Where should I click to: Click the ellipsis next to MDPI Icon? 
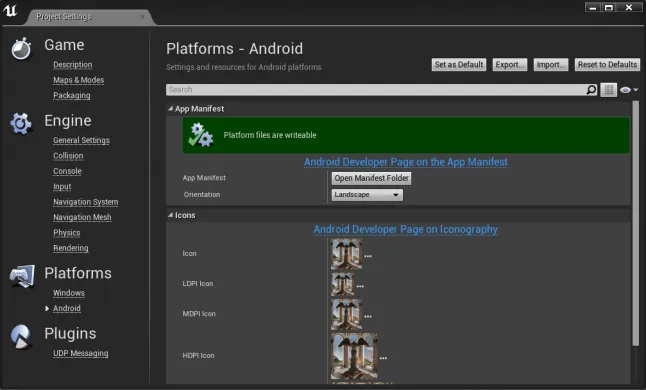click(x=368, y=317)
